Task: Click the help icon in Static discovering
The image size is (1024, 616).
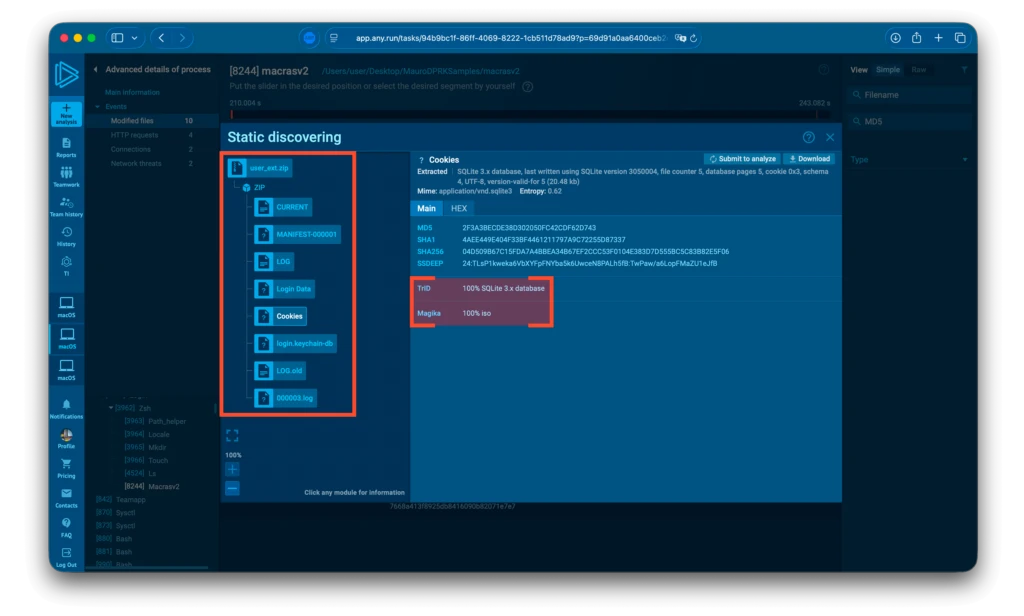Action: point(808,137)
